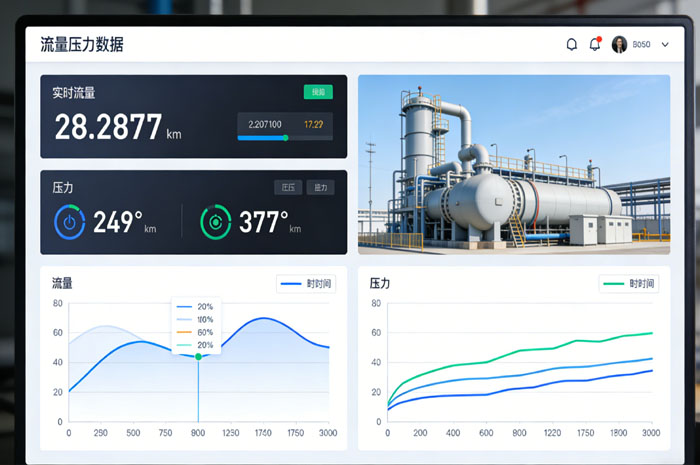Viewport: 700px width, 465px height.
Task: Toggle the blue legend in flow chart
Action: point(306,284)
